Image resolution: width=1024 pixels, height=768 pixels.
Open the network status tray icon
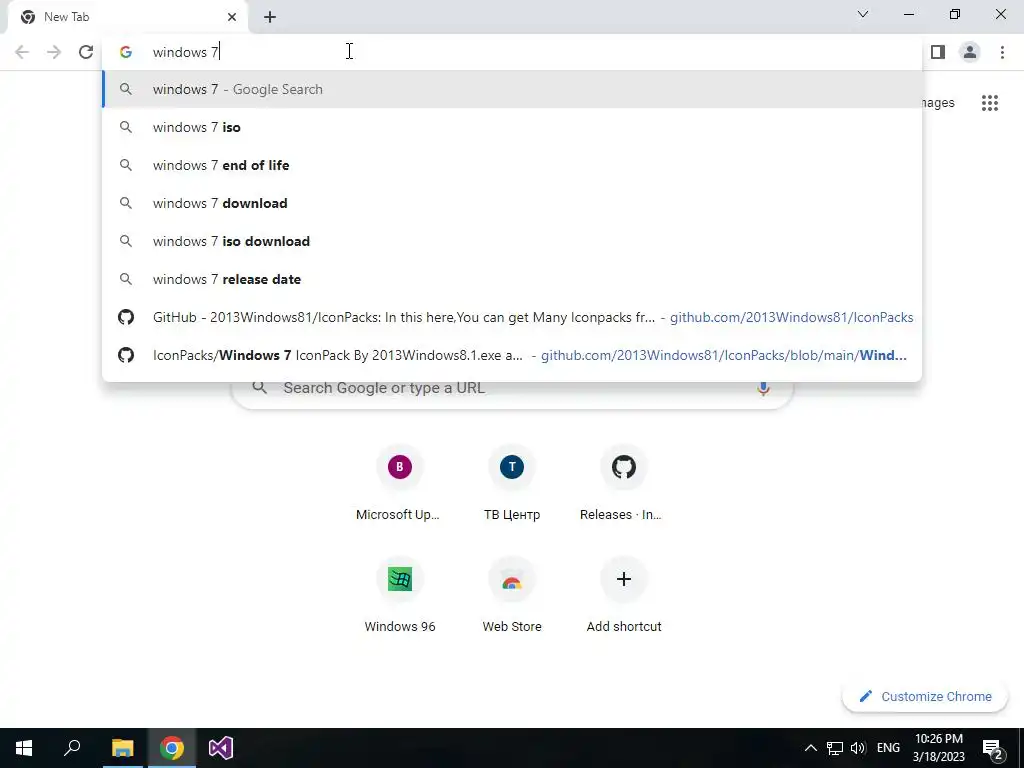click(835, 748)
